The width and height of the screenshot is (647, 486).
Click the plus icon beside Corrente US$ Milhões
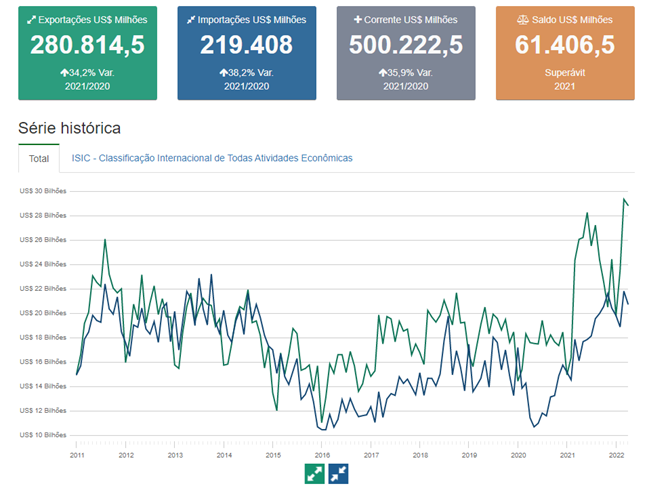point(358,20)
